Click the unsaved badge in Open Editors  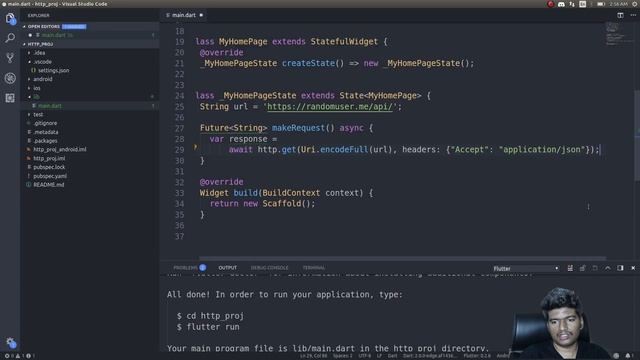tap(74, 27)
